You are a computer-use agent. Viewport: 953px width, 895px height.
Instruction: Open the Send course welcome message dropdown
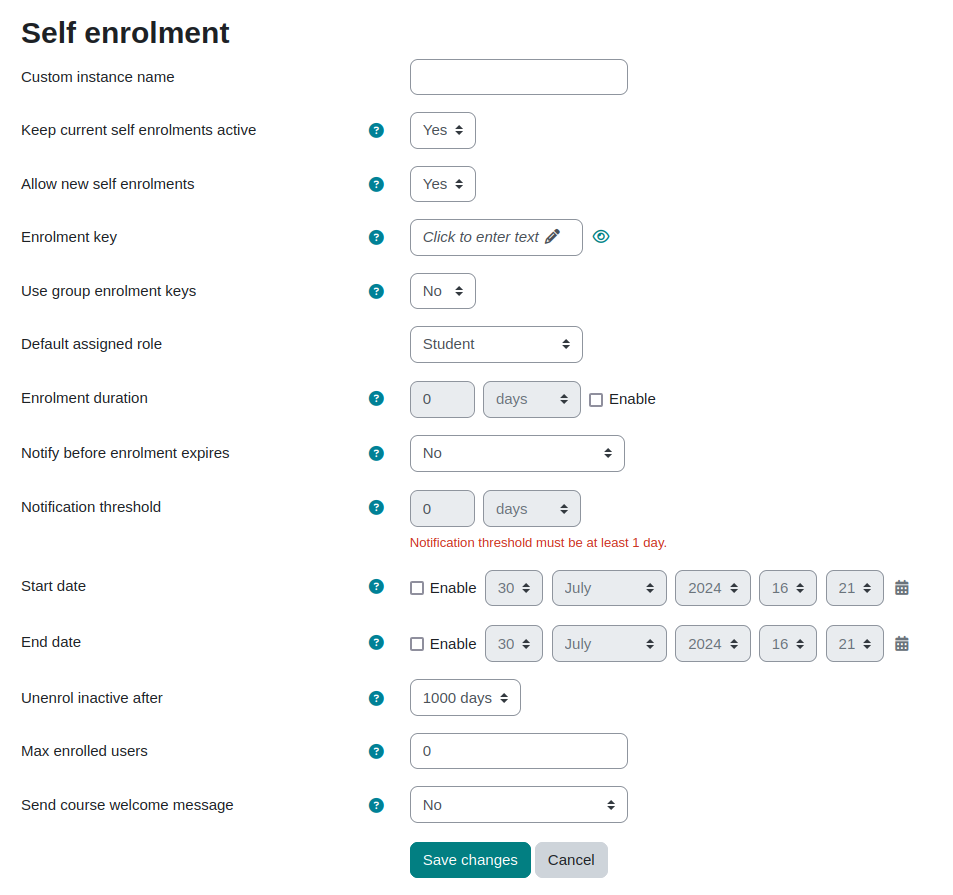[x=518, y=805]
